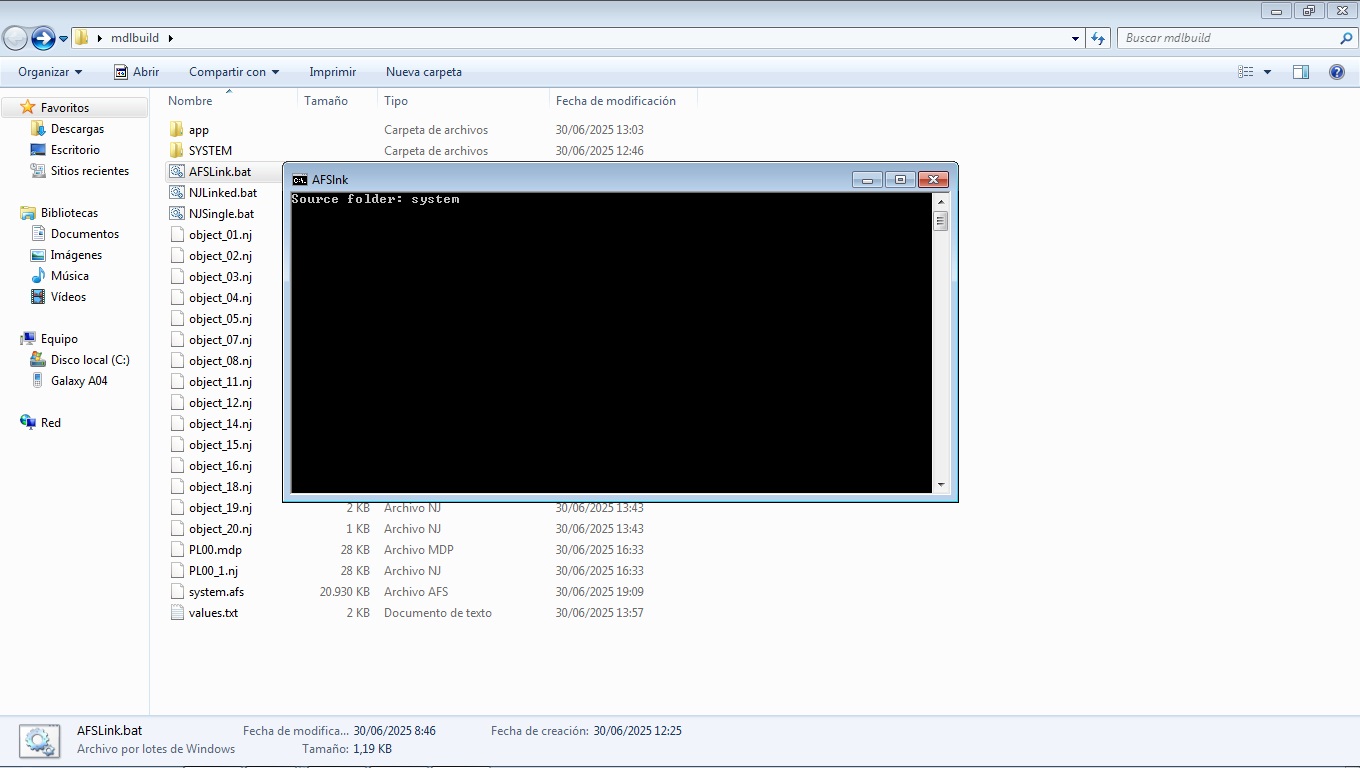Open the Imágenes library
1360x768 pixels.
click(76, 255)
